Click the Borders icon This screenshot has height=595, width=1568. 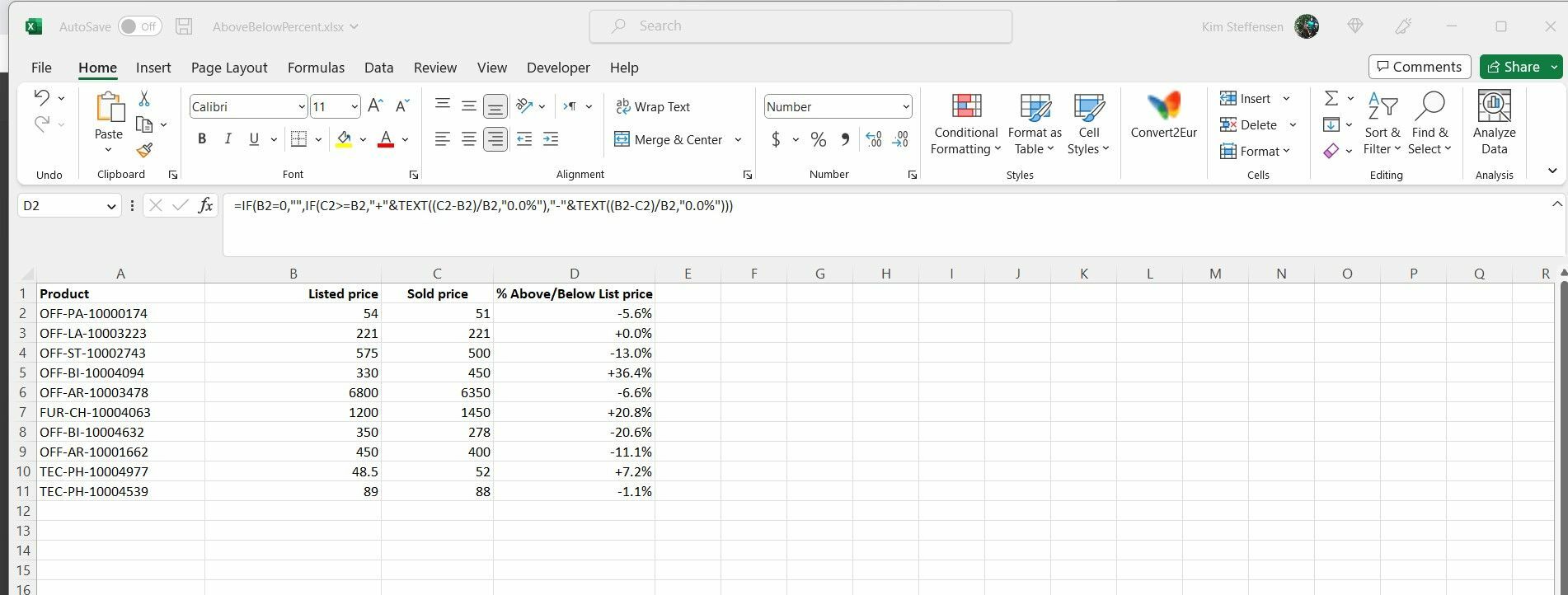[x=298, y=139]
